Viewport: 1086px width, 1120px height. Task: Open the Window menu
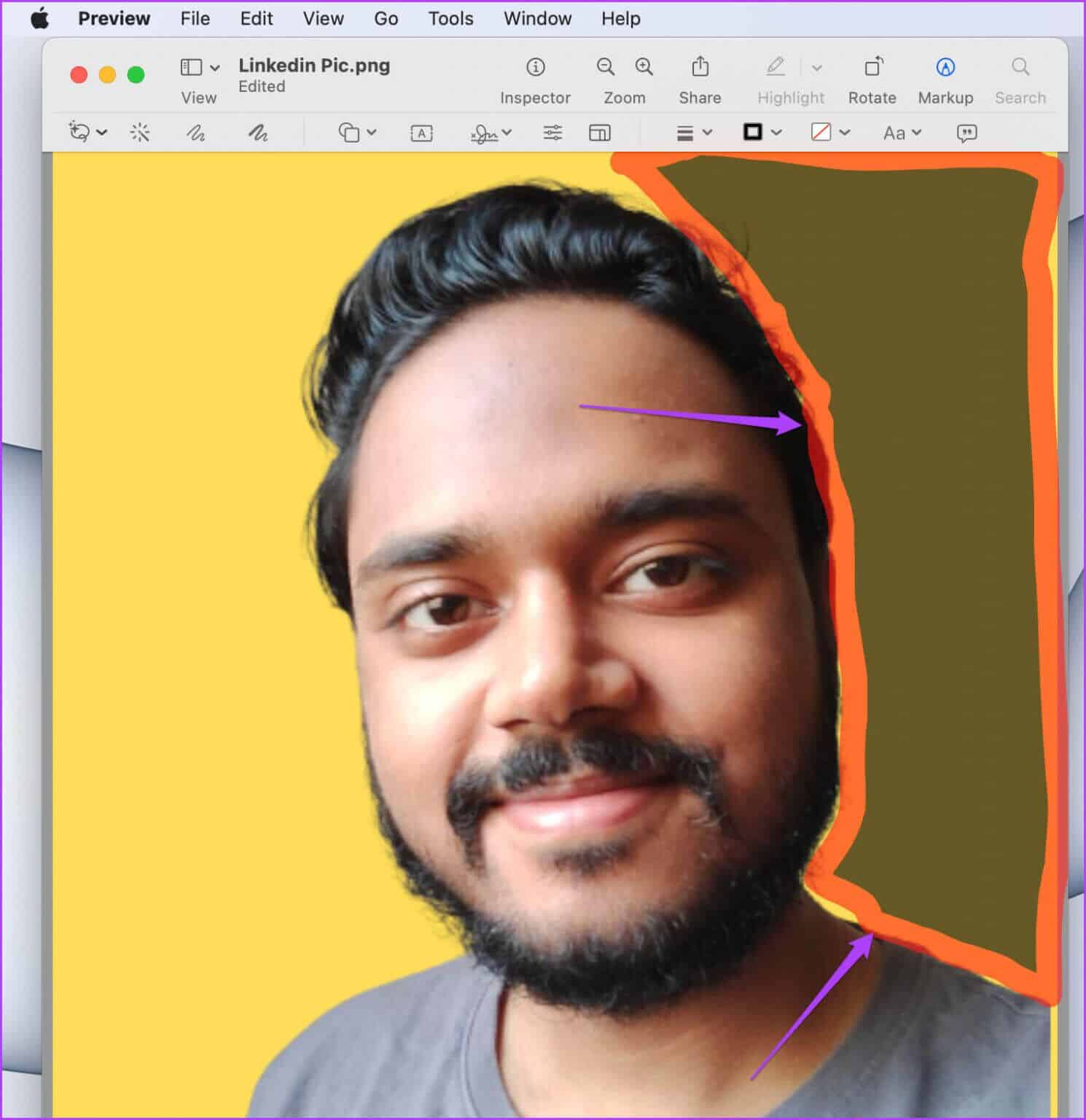coord(538,18)
